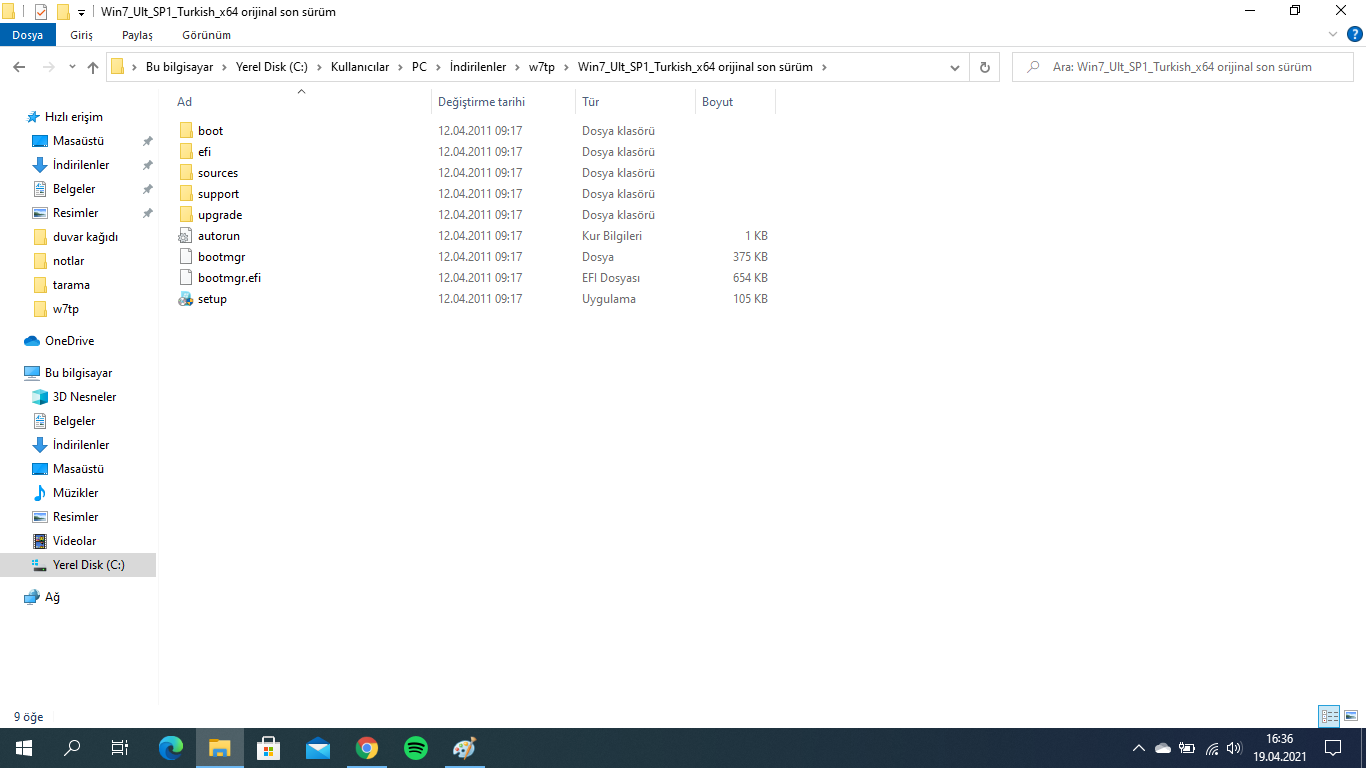Open the Paint app on taskbar
This screenshot has width=1366, height=768.
(465, 748)
